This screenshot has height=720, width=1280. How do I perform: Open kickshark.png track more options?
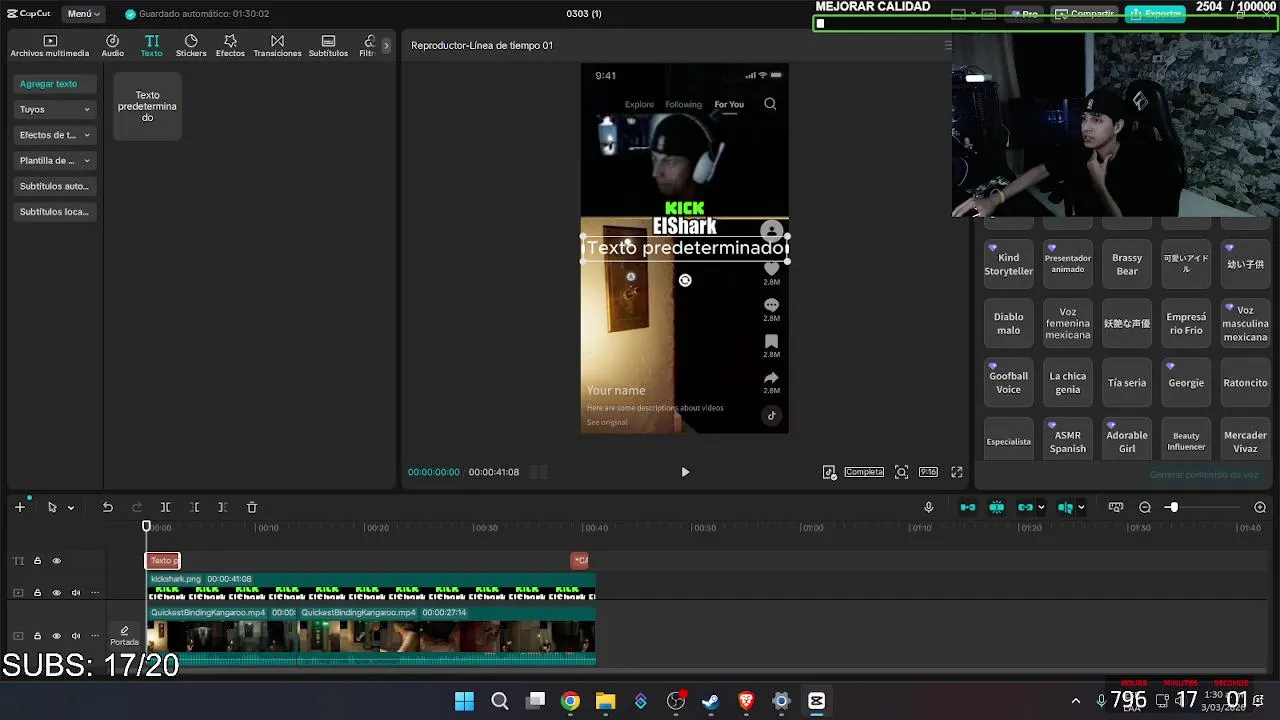point(95,593)
